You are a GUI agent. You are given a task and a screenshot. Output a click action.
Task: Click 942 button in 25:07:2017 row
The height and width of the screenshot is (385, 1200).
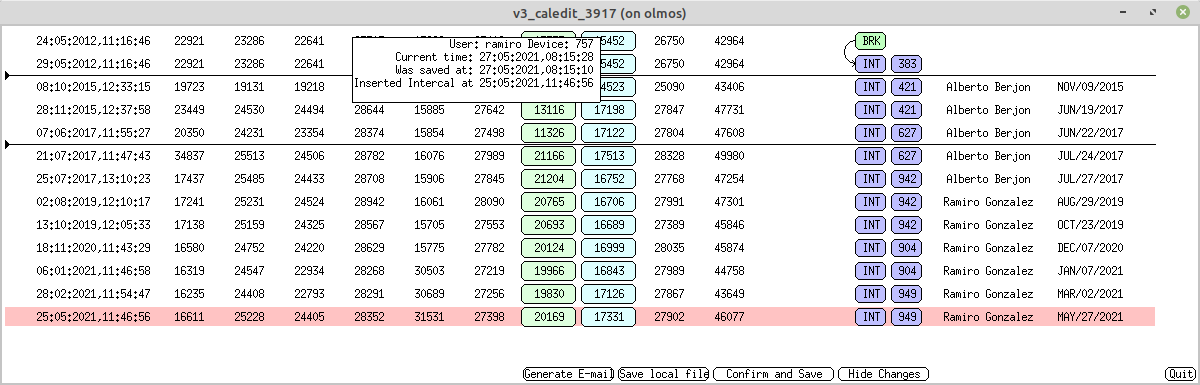(906, 178)
